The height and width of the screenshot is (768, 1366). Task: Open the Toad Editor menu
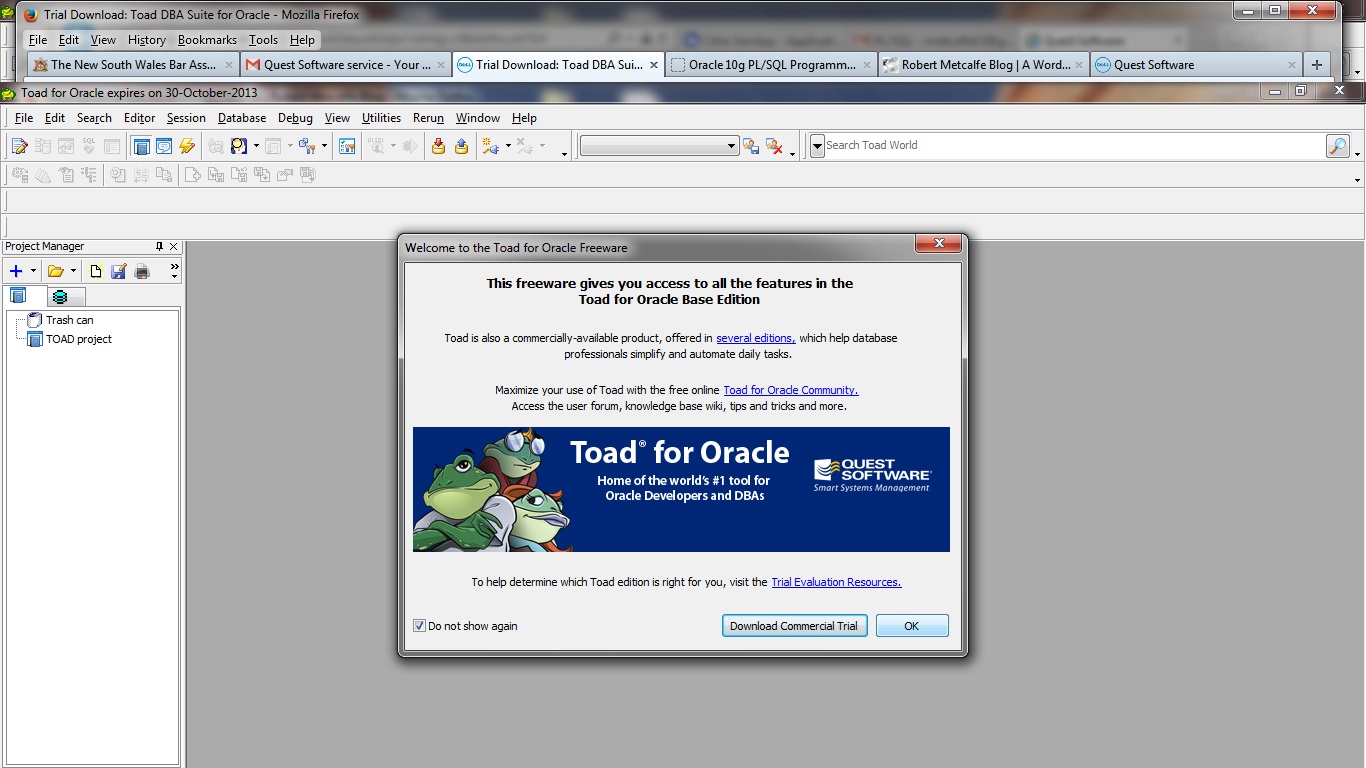(139, 118)
